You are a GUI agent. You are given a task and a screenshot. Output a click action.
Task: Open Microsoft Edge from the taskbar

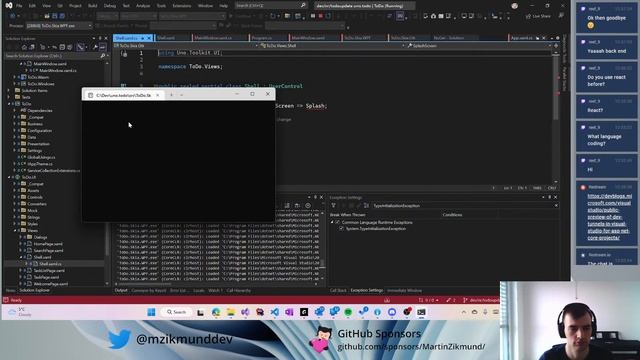216,312
